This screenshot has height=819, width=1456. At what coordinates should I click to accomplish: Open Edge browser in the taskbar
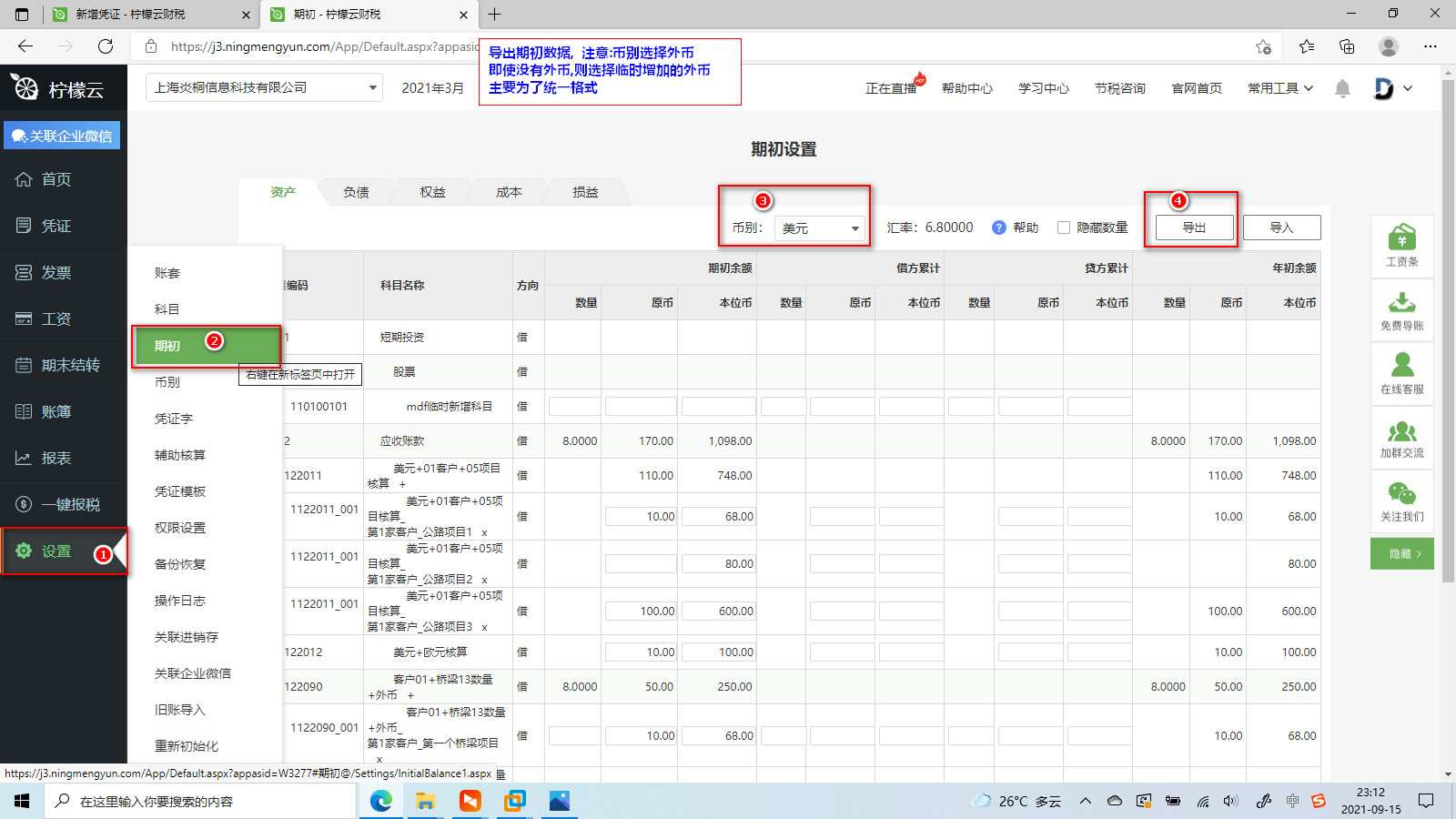coord(380,801)
